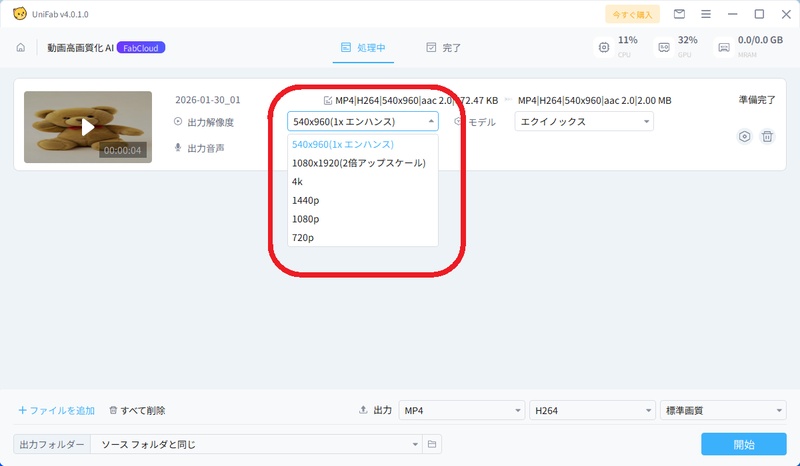Click the UniFab v4.0.1.0 title text

[x=60, y=14]
